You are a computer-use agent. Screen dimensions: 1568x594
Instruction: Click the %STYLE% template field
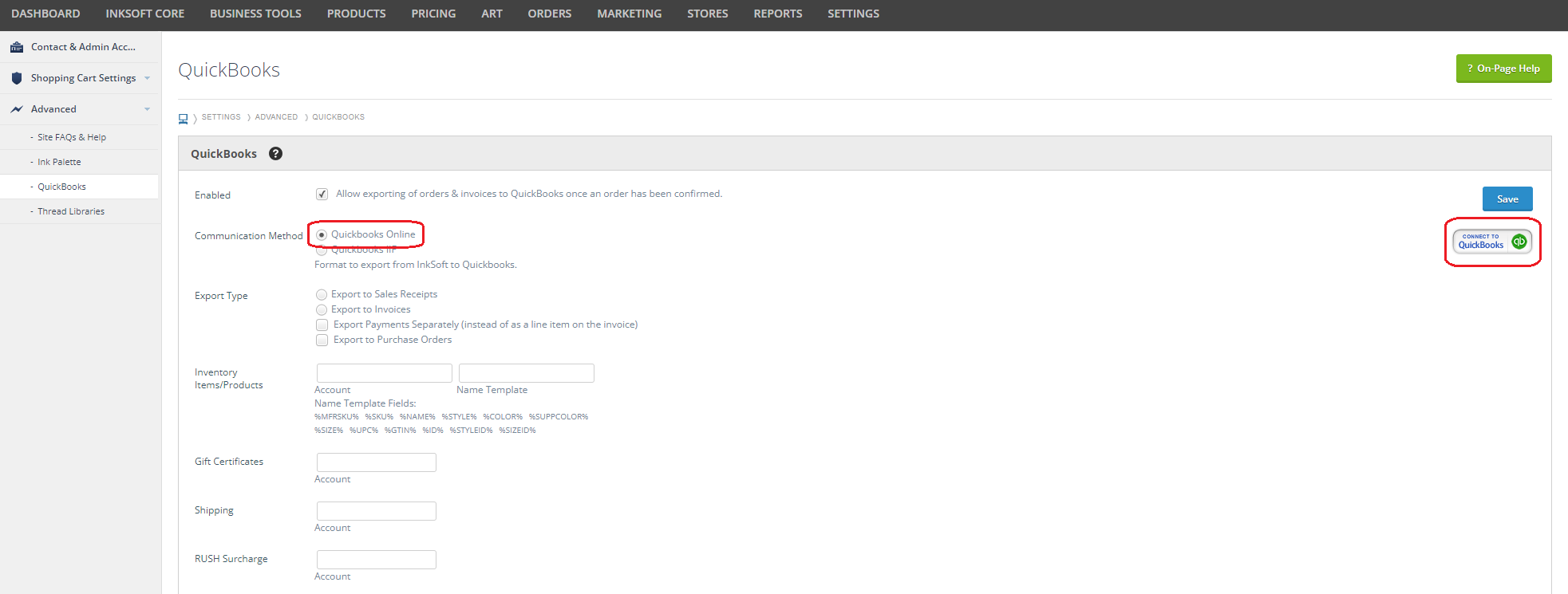pos(459,417)
